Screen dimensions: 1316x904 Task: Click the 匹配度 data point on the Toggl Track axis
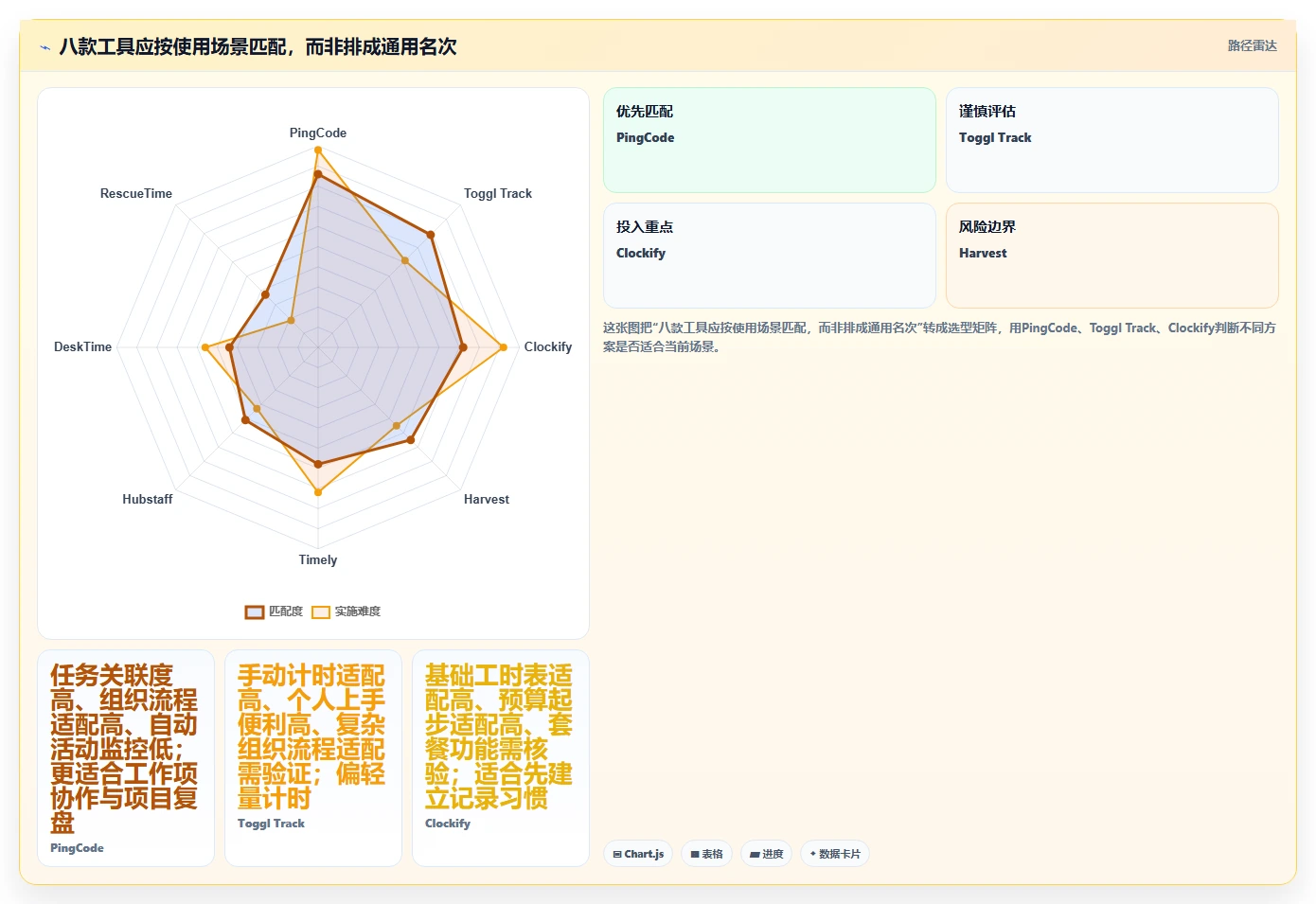pos(431,234)
